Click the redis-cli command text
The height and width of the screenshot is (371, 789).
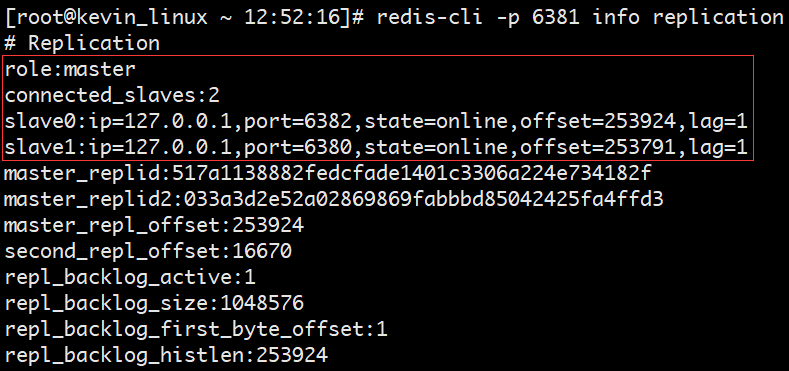580,18
